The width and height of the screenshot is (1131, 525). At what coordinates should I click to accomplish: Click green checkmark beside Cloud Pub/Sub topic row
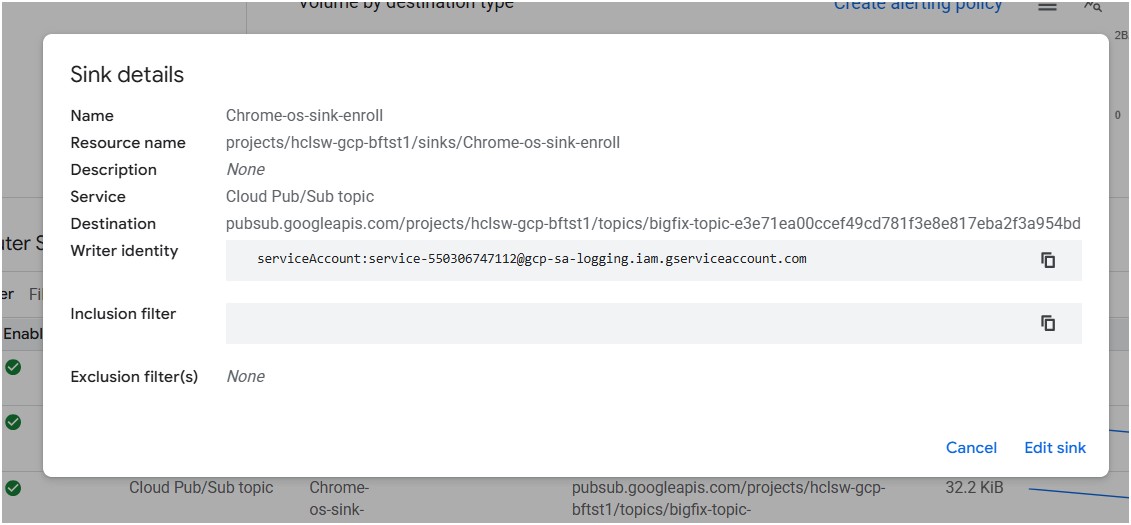(x=13, y=488)
